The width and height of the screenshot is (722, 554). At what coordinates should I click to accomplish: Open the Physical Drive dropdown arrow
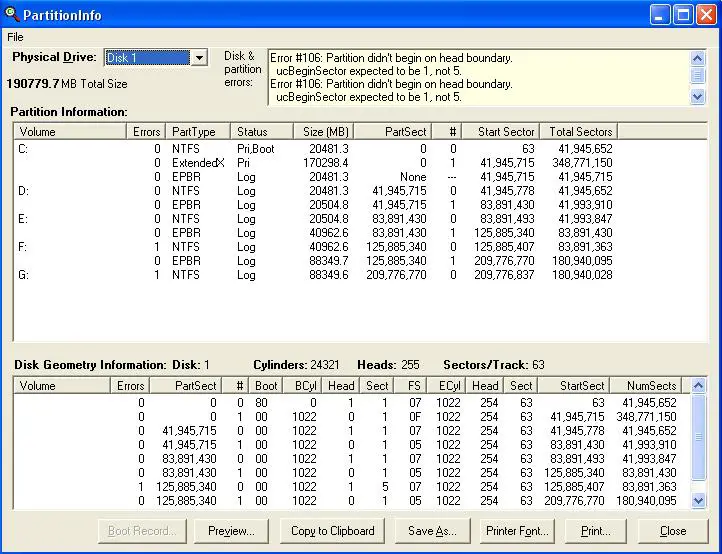pos(199,58)
